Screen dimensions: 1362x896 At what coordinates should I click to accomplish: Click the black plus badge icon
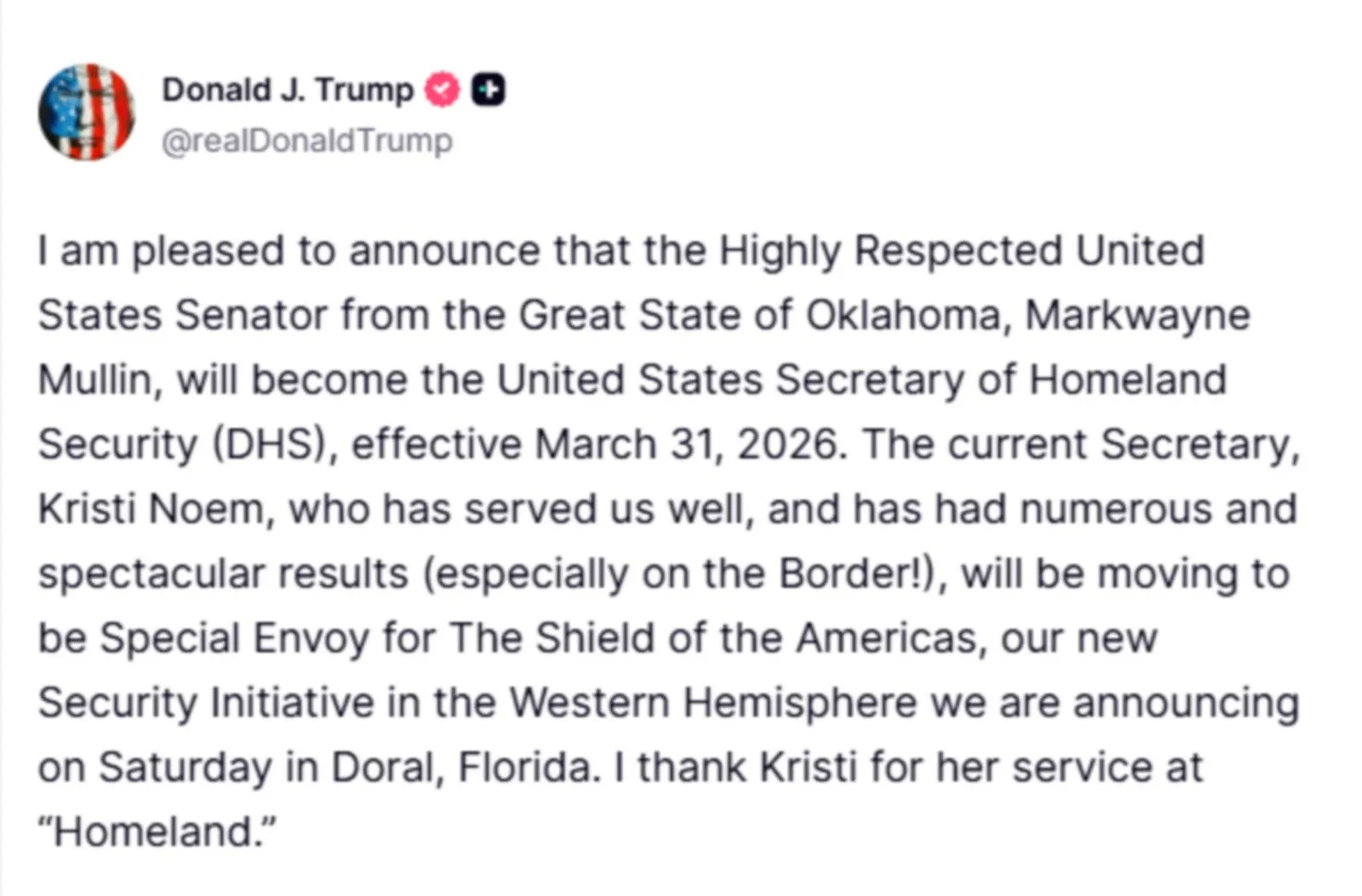tap(489, 89)
